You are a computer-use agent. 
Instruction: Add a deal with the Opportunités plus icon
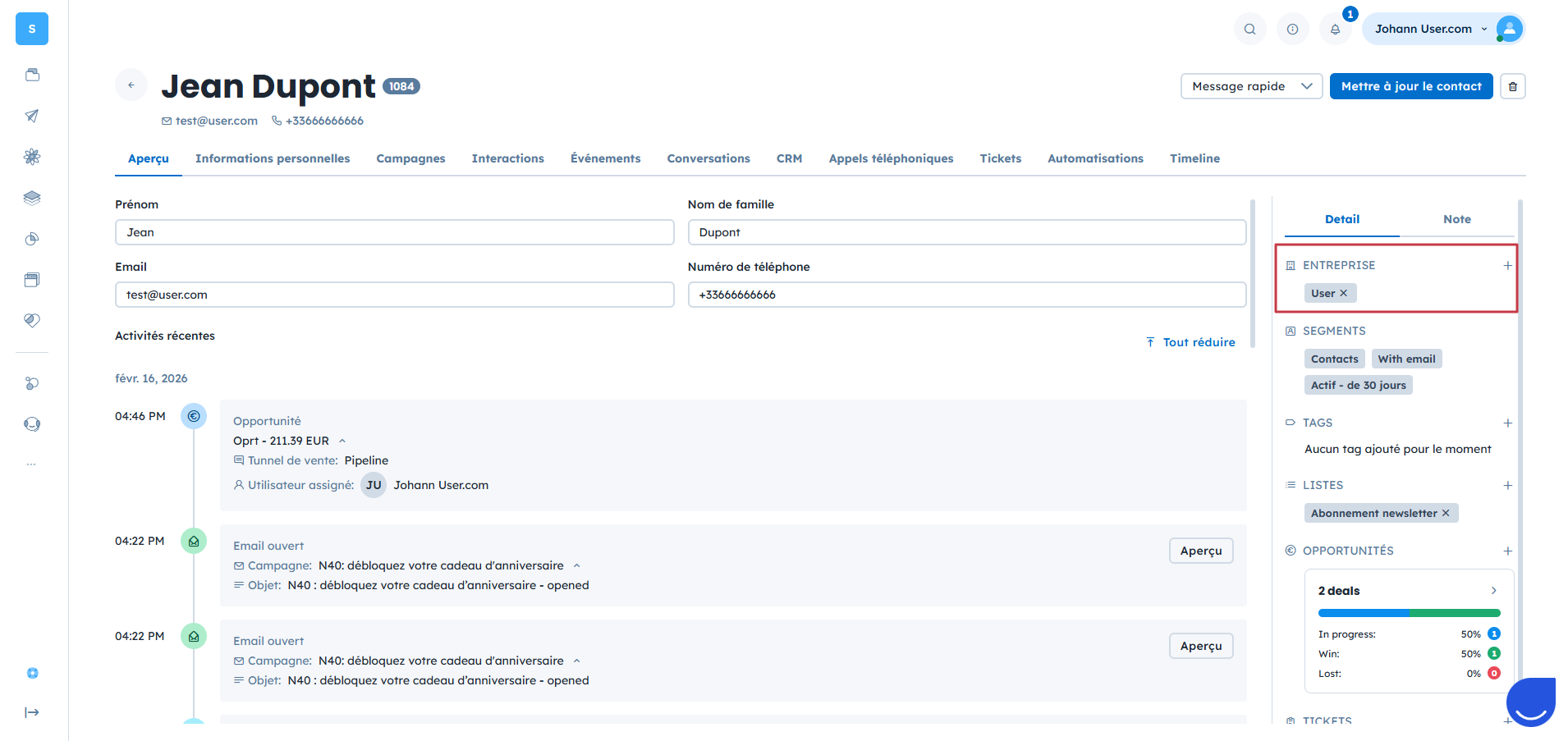pyautogui.click(x=1507, y=551)
